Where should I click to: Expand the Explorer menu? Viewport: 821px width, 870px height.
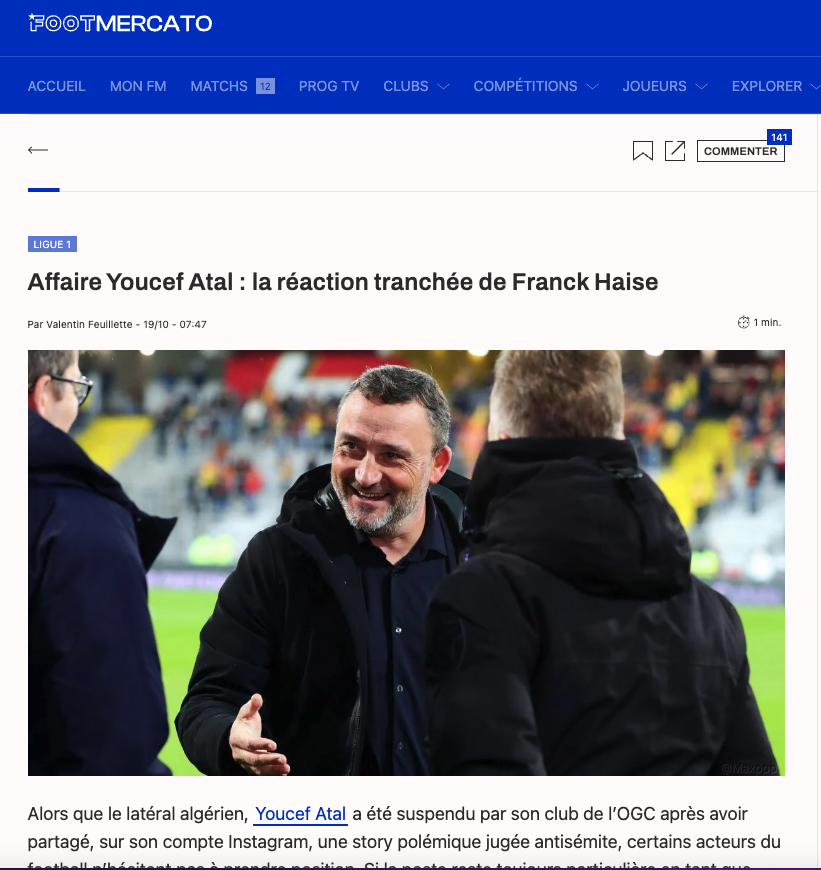775,86
